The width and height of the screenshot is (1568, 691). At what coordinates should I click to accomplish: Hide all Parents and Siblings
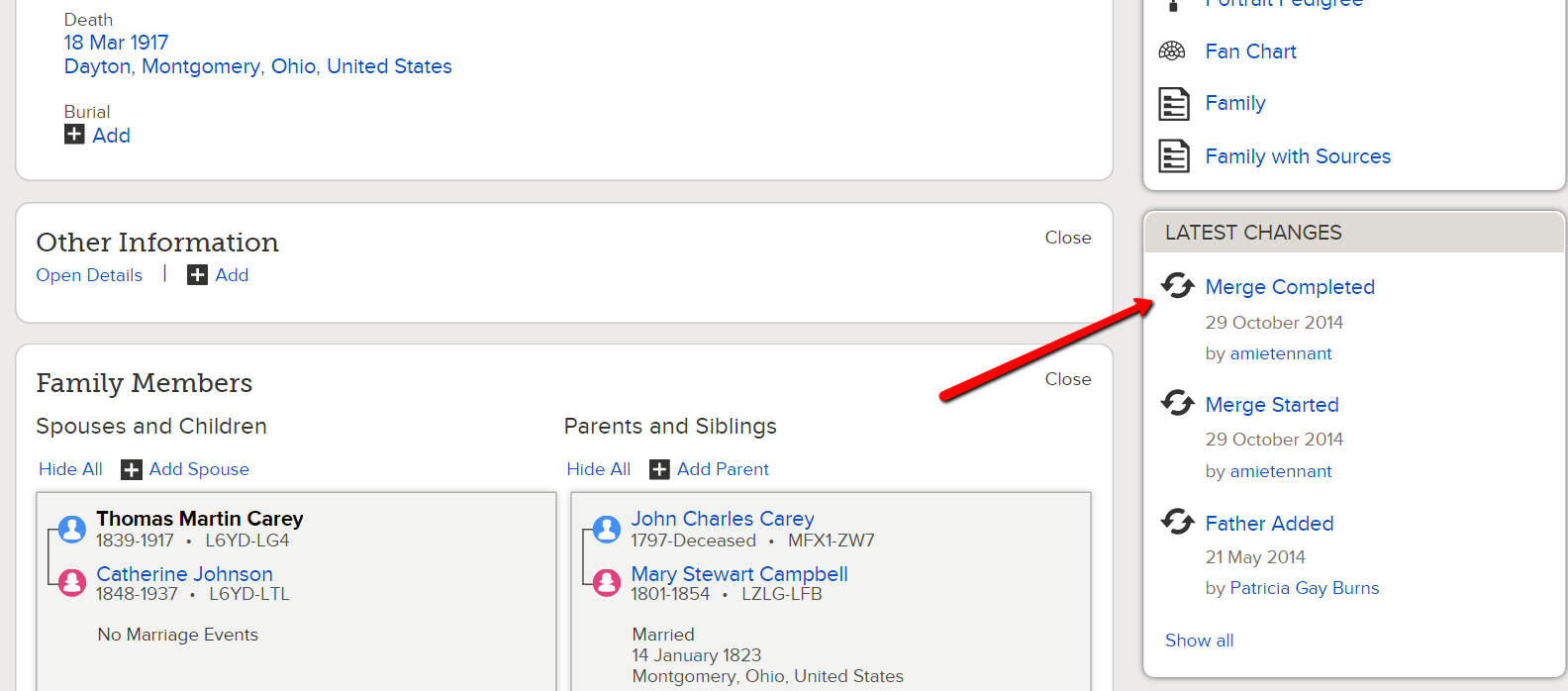coord(598,469)
